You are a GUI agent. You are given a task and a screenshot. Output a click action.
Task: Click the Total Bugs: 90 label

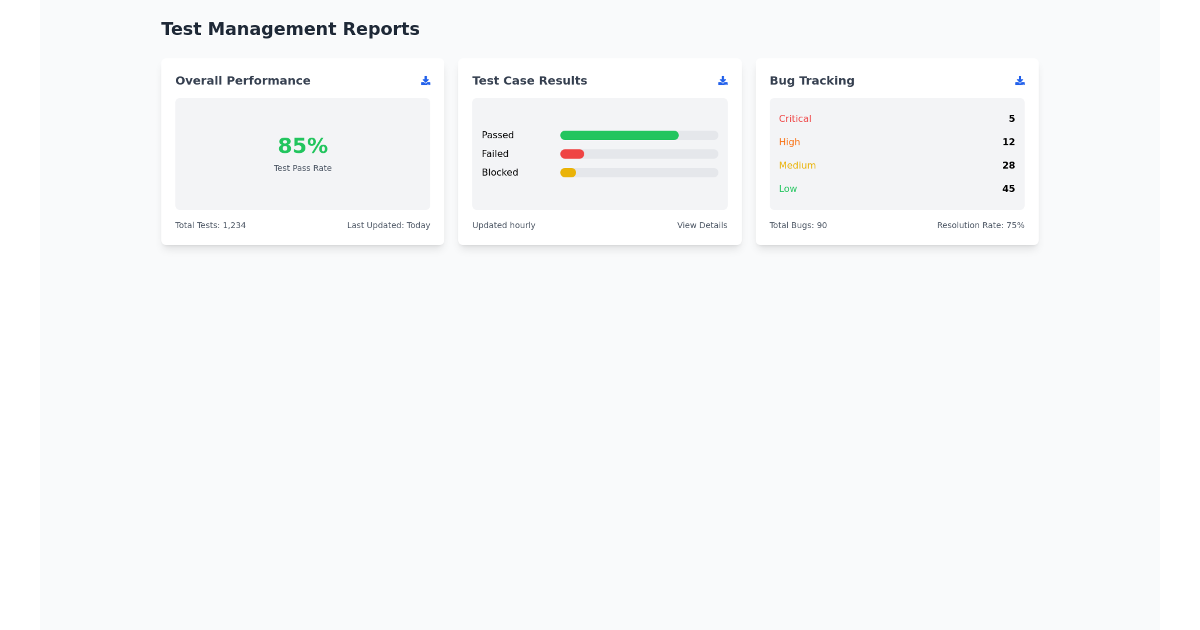[x=799, y=225]
